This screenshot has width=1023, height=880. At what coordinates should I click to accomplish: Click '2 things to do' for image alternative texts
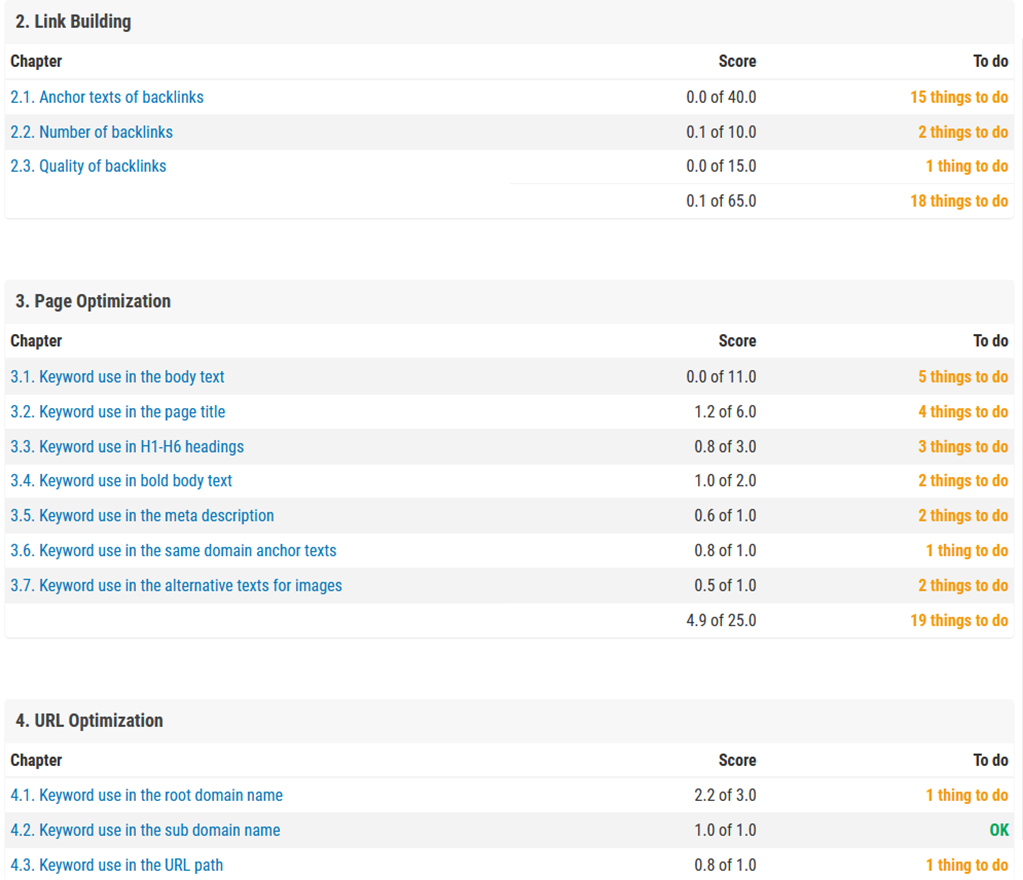[x=963, y=586]
